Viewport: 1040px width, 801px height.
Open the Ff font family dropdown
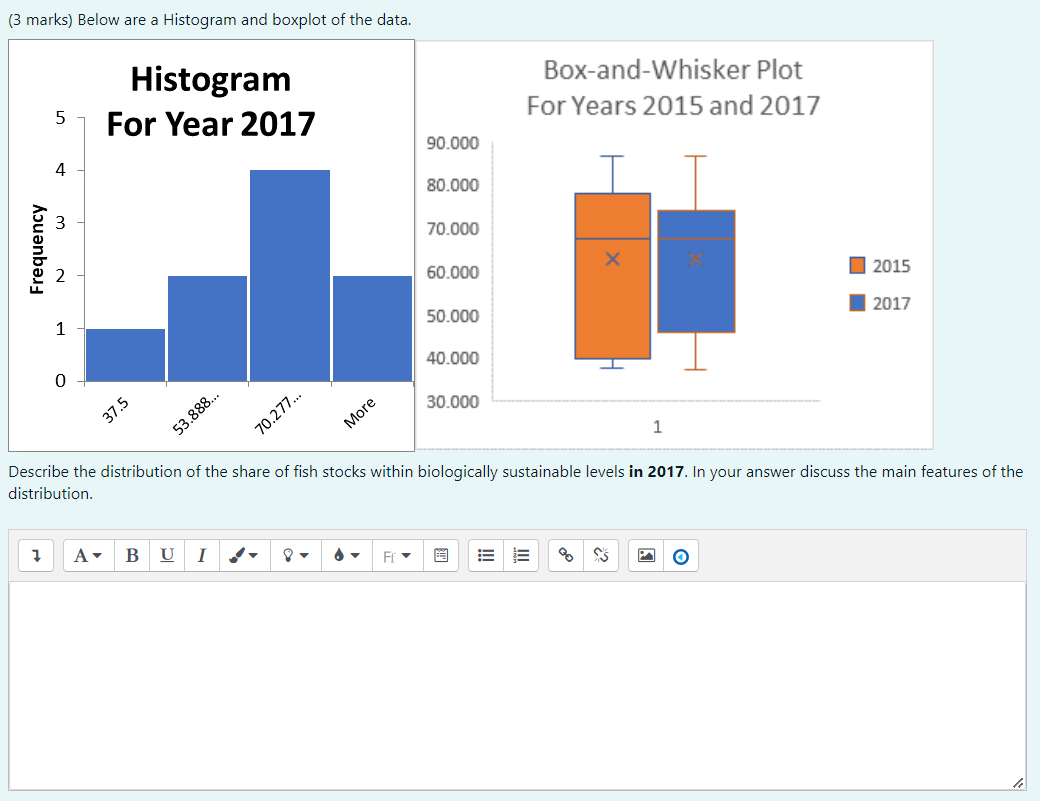coord(398,556)
